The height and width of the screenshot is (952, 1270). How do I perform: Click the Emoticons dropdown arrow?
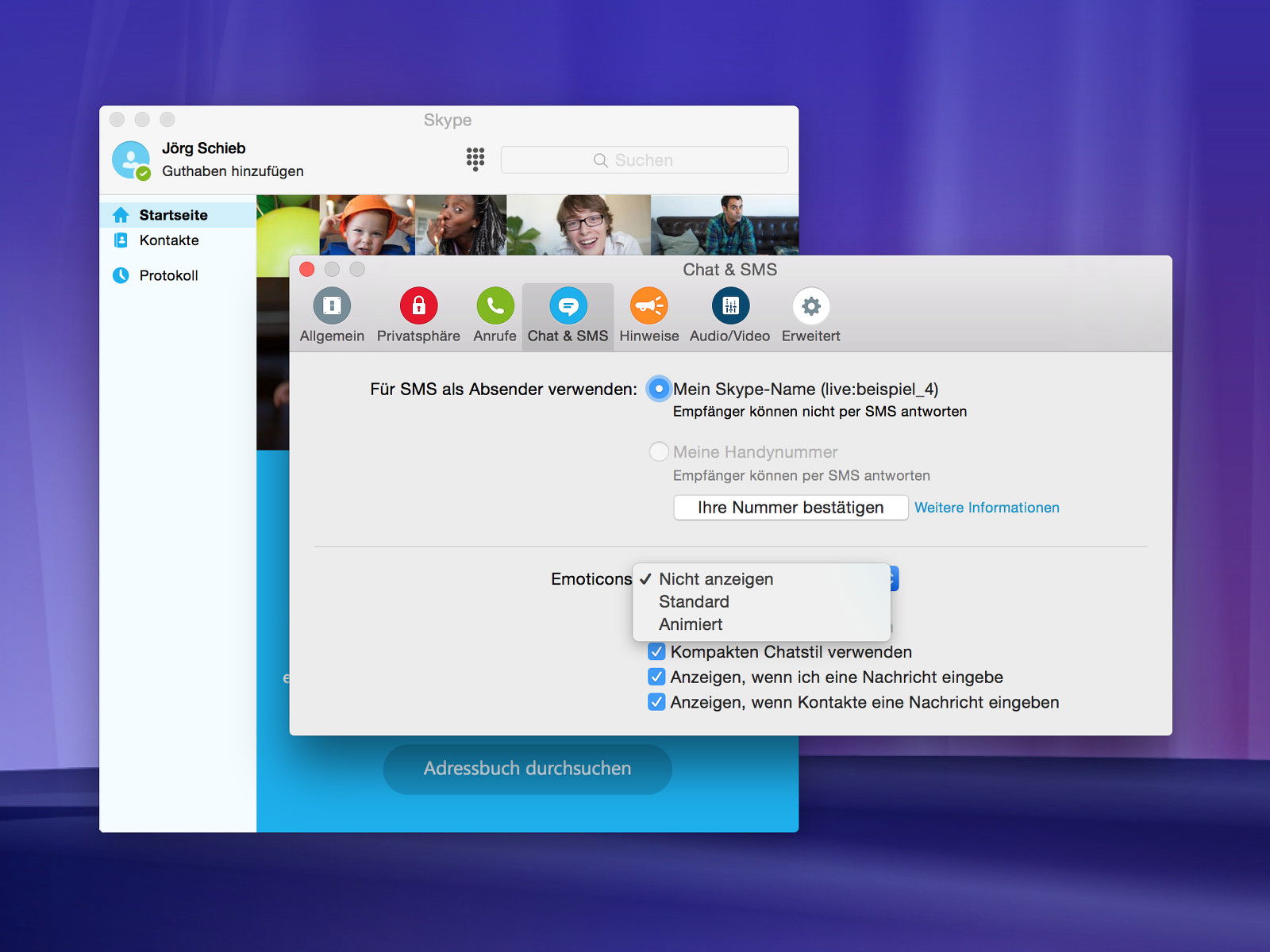tap(894, 578)
